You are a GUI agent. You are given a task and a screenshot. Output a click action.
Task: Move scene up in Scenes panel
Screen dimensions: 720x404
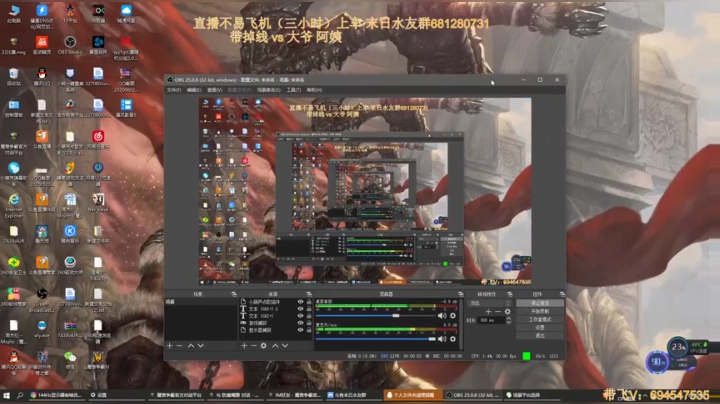pyautogui.click(x=191, y=346)
